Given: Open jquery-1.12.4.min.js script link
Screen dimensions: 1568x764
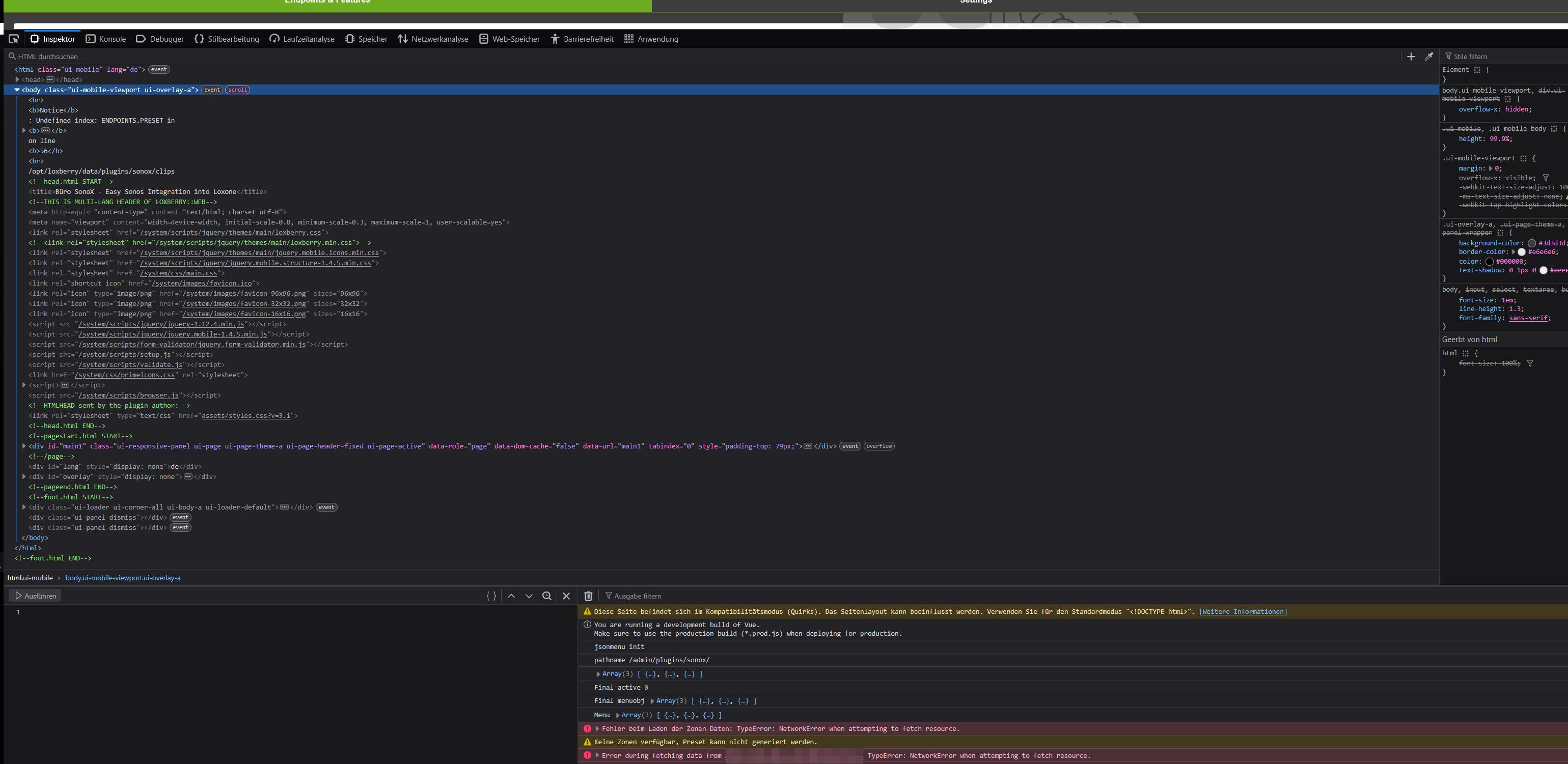Looking at the screenshot, I should coord(161,324).
